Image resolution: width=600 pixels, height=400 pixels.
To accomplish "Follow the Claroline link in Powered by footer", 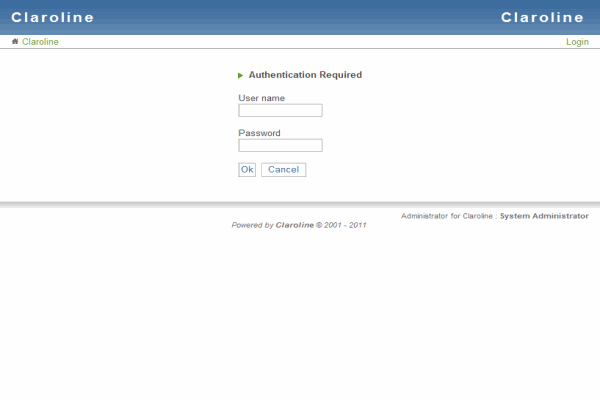I will click(295, 226).
